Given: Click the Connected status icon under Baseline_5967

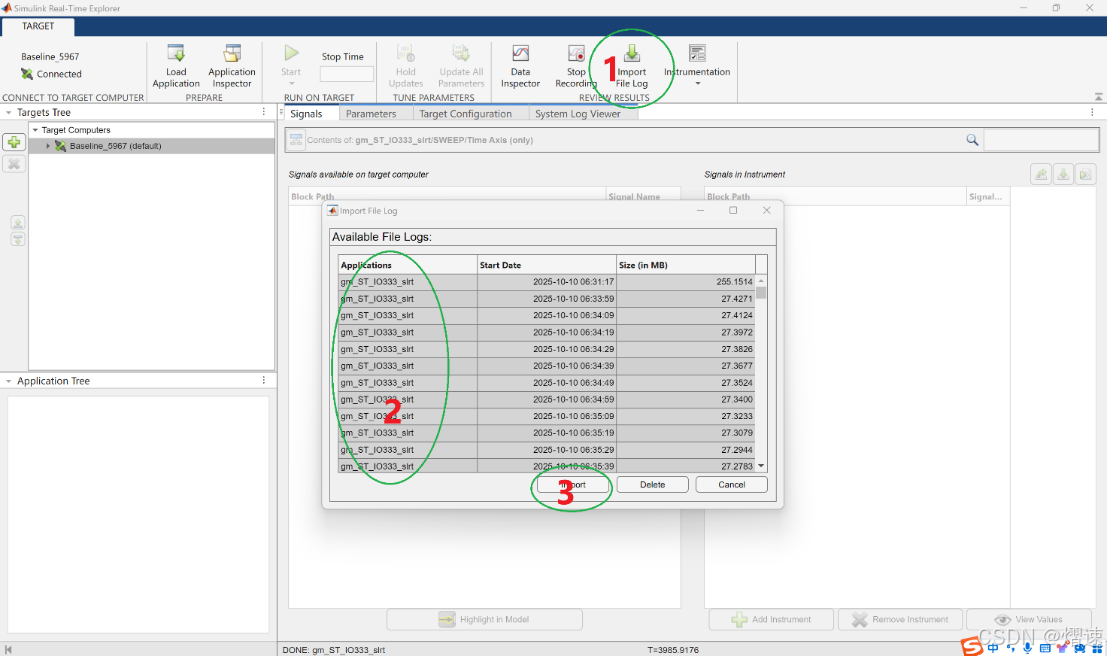Looking at the screenshot, I should click(27, 73).
